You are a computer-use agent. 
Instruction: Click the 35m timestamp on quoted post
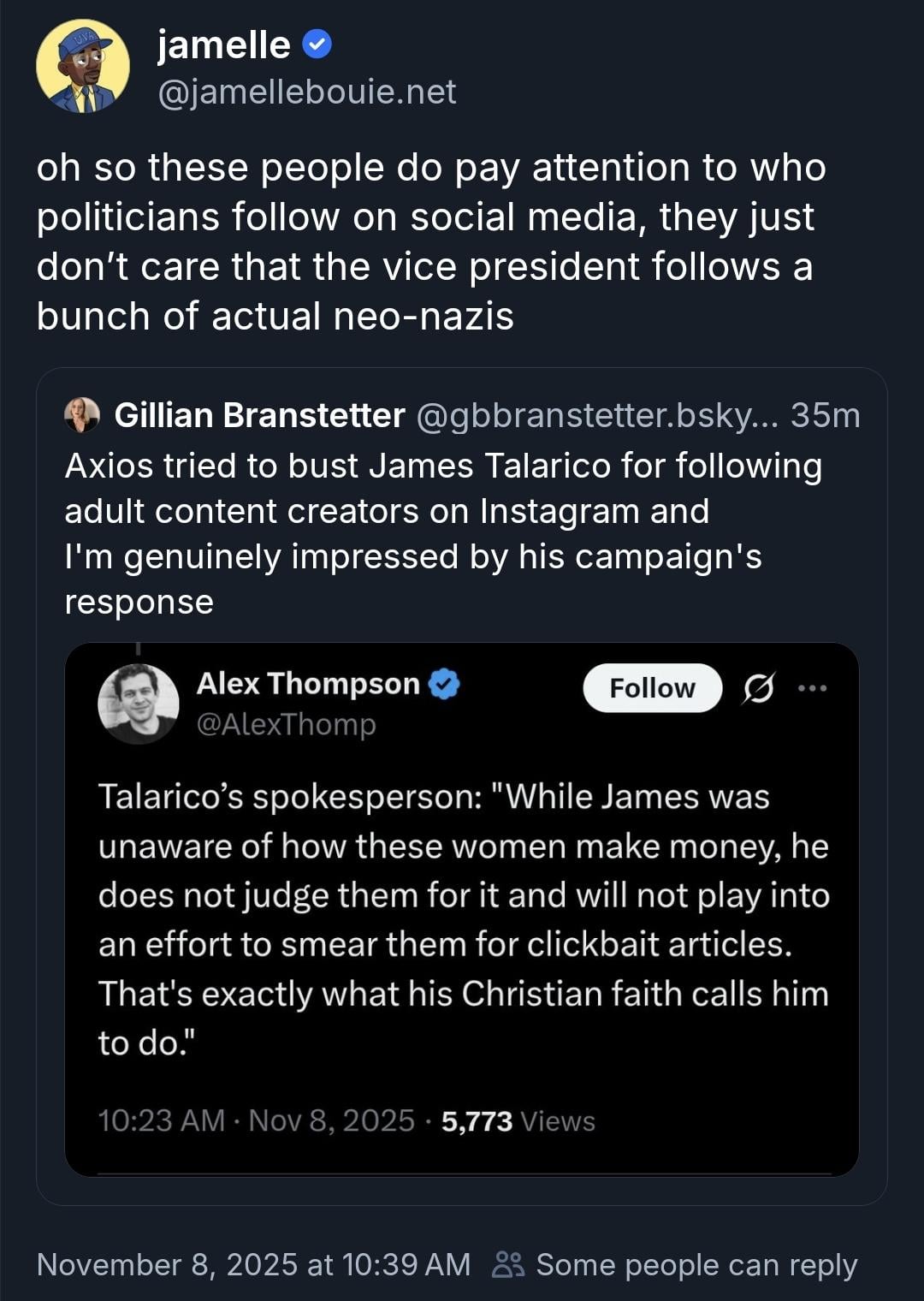click(x=825, y=415)
